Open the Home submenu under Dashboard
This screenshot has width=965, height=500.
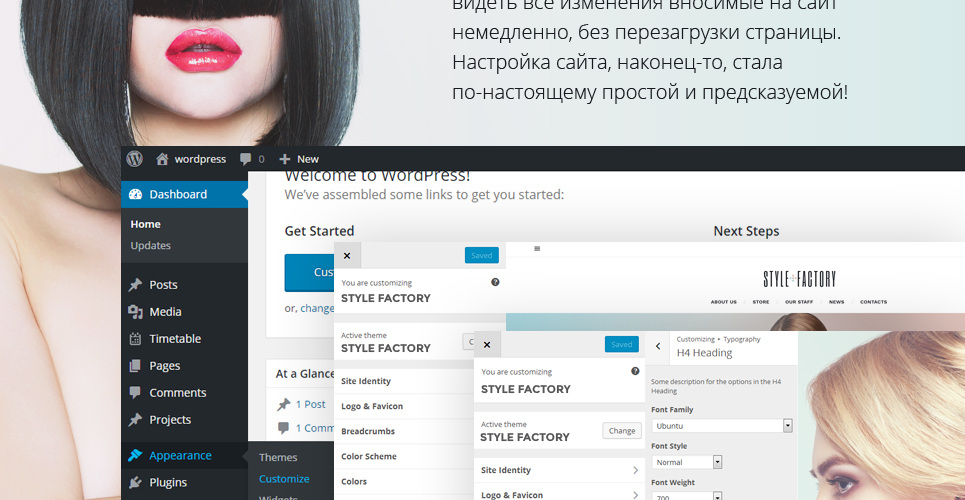[x=145, y=224]
